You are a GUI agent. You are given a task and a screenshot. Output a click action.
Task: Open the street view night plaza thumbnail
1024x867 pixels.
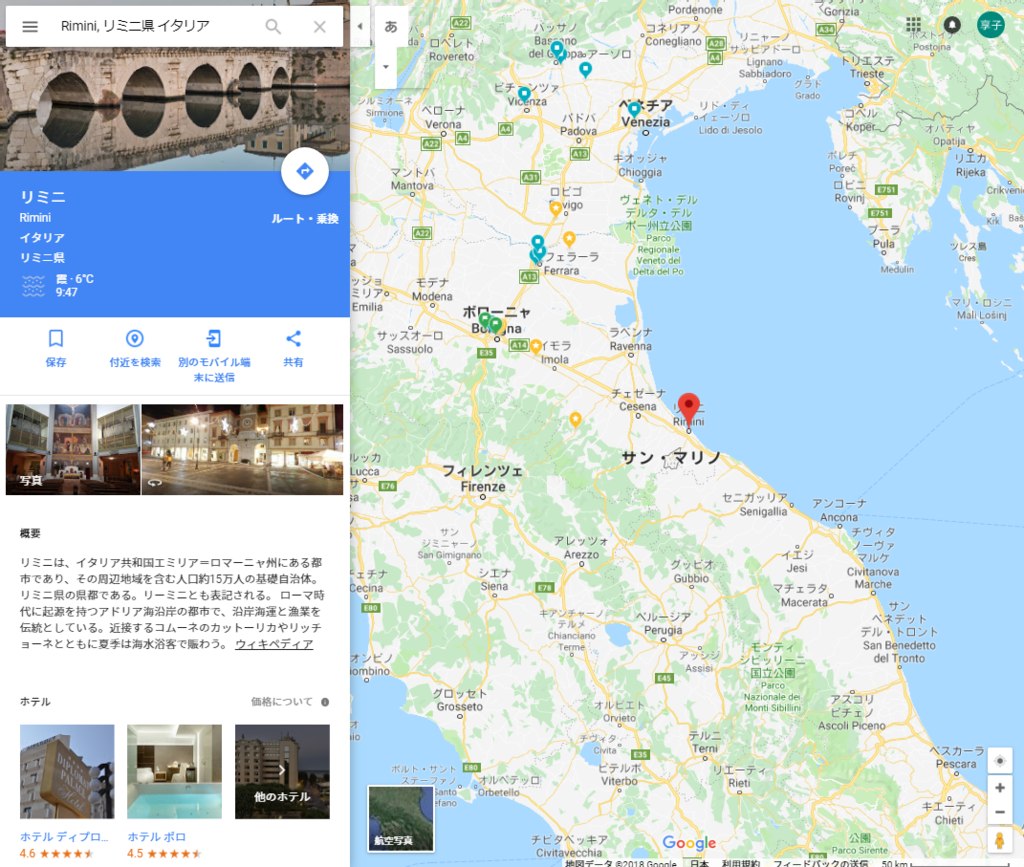click(x=242, y=449)
